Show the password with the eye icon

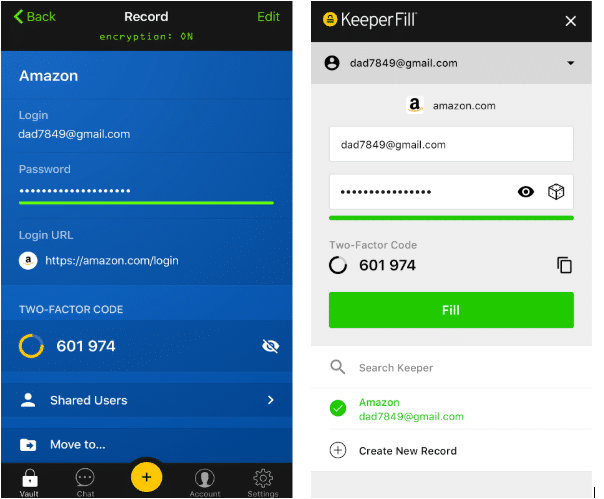coord(526,192)
